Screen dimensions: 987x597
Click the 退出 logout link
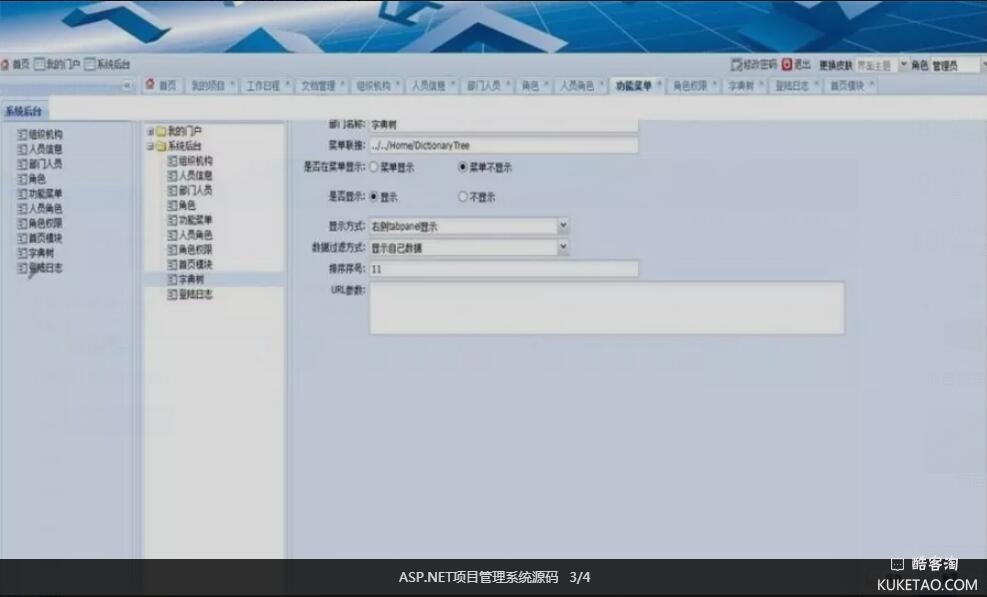coord(802,64)
